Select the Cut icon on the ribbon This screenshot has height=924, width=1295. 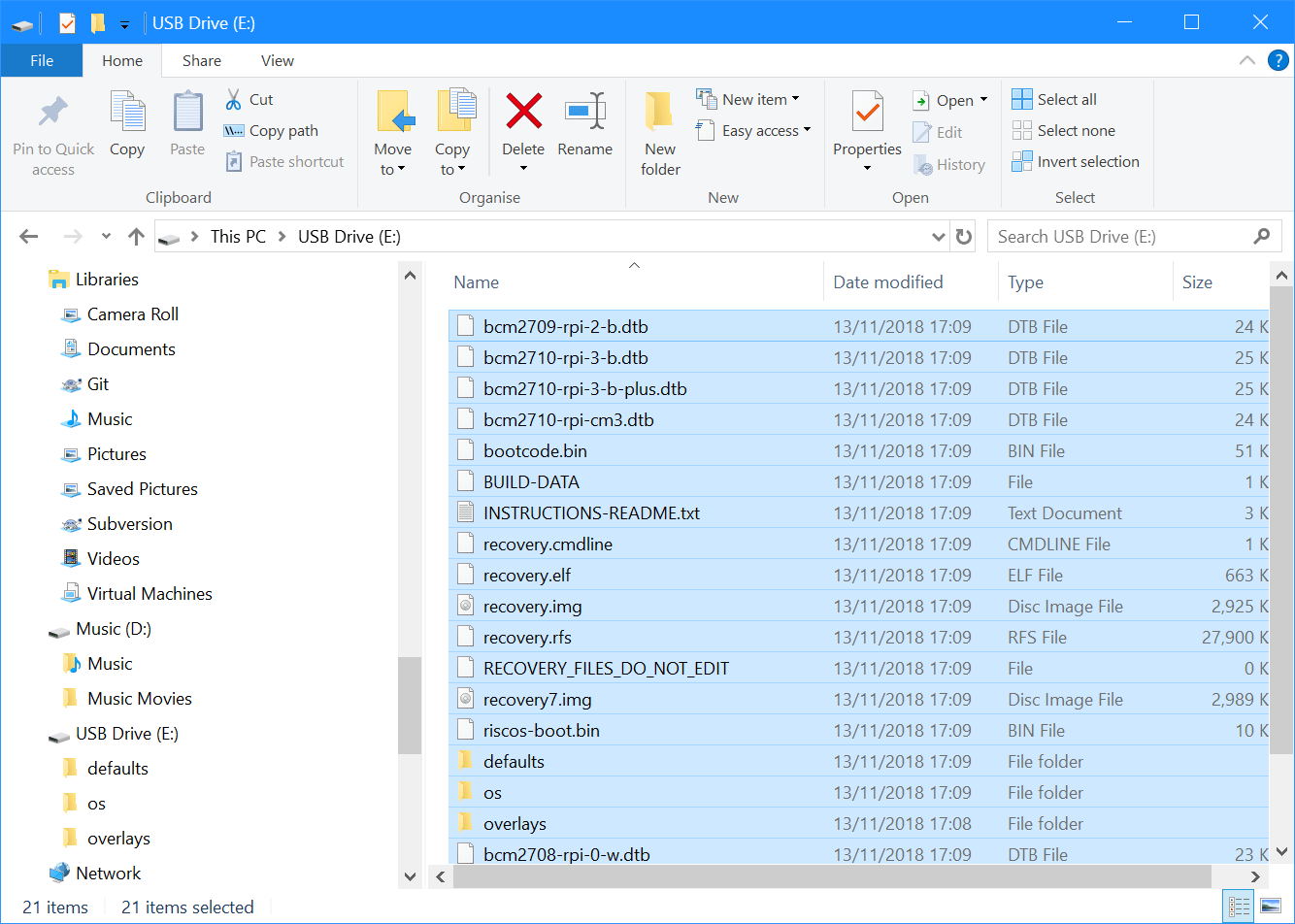coord(235,99)
